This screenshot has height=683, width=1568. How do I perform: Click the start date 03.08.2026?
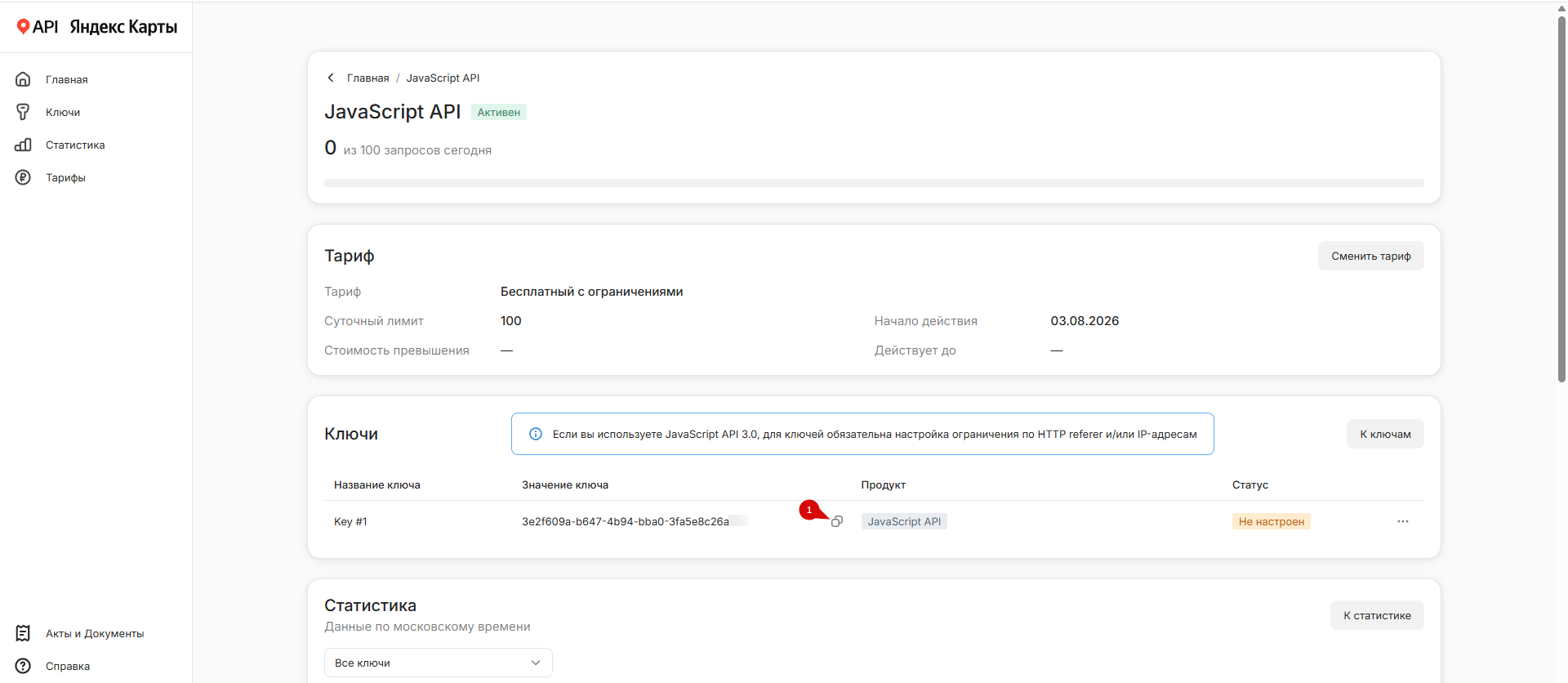coord(1085,321)
